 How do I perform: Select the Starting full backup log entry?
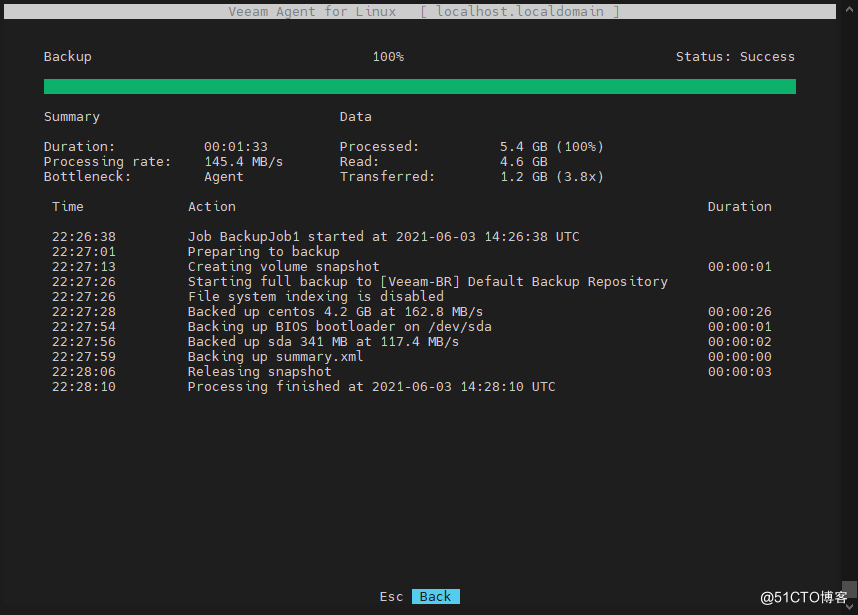pyautogui.click(x=428, y=281)
